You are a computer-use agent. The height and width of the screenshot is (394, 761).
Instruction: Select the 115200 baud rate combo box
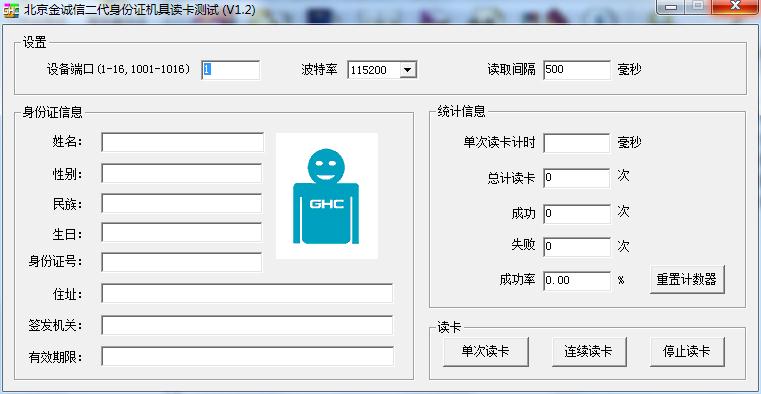click(382, 70)
